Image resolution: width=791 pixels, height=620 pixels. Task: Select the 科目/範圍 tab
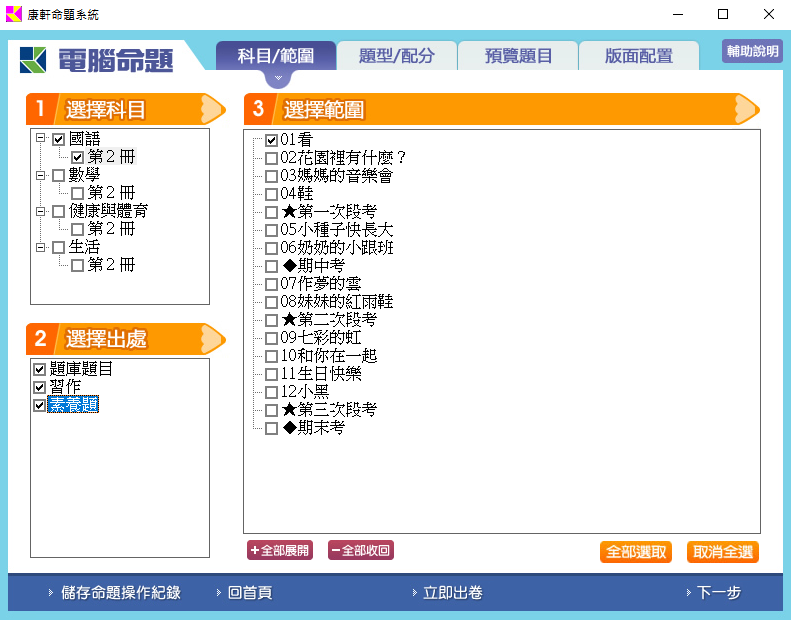[276, 55]
